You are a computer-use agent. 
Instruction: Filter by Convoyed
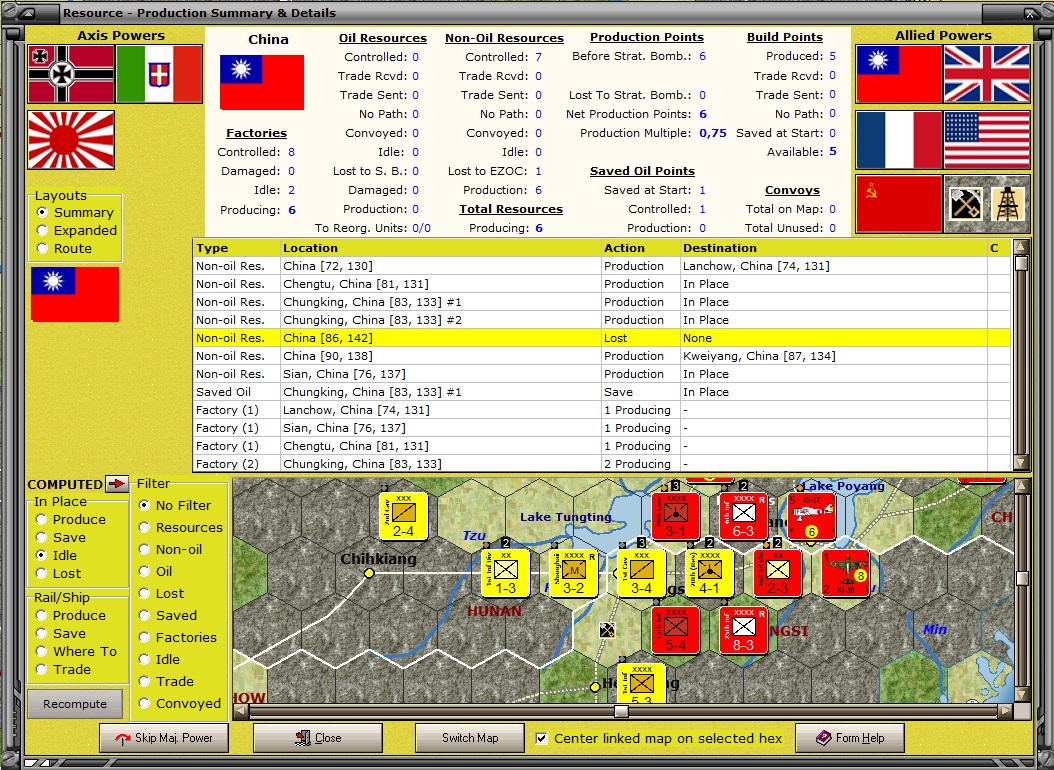coord(179,703)
